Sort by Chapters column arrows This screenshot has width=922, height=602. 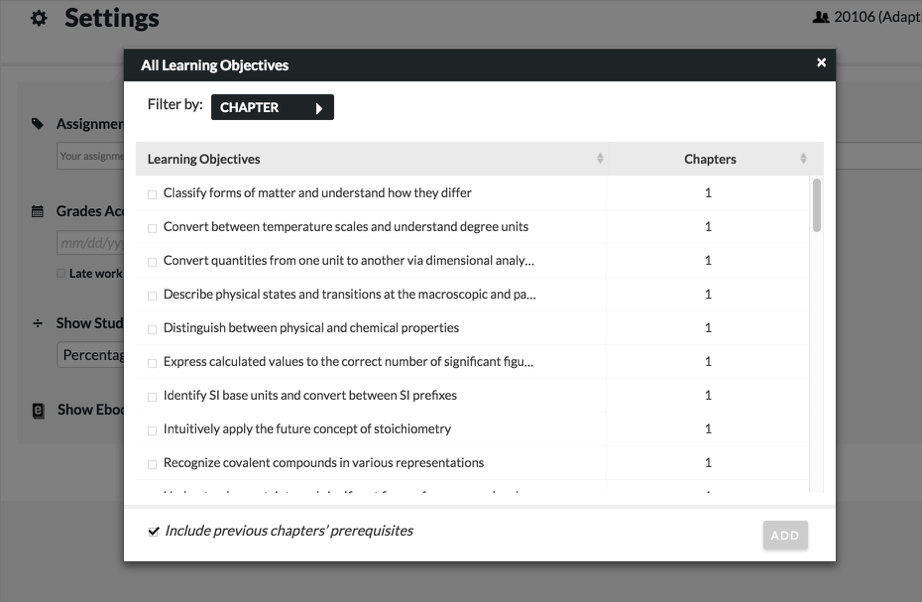(x=803, y=159)
